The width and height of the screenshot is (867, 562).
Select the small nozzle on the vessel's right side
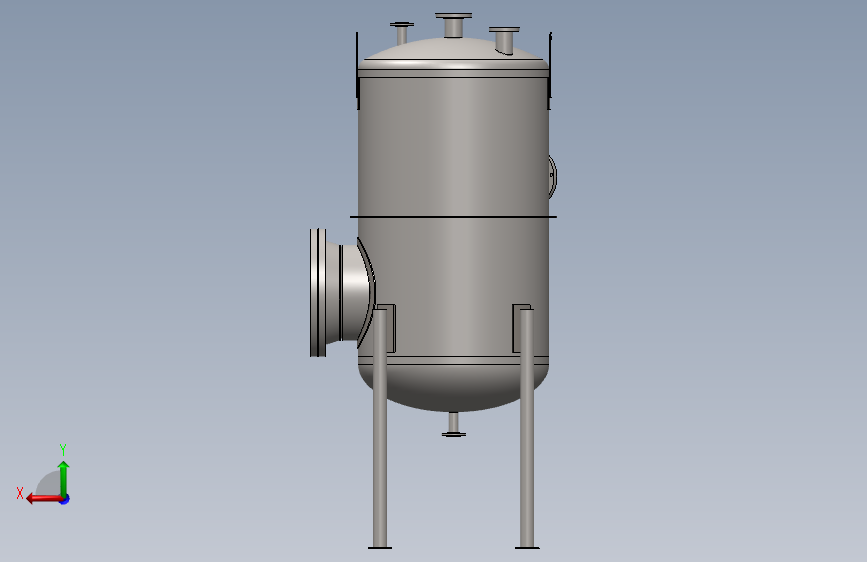tap(552, 176)
